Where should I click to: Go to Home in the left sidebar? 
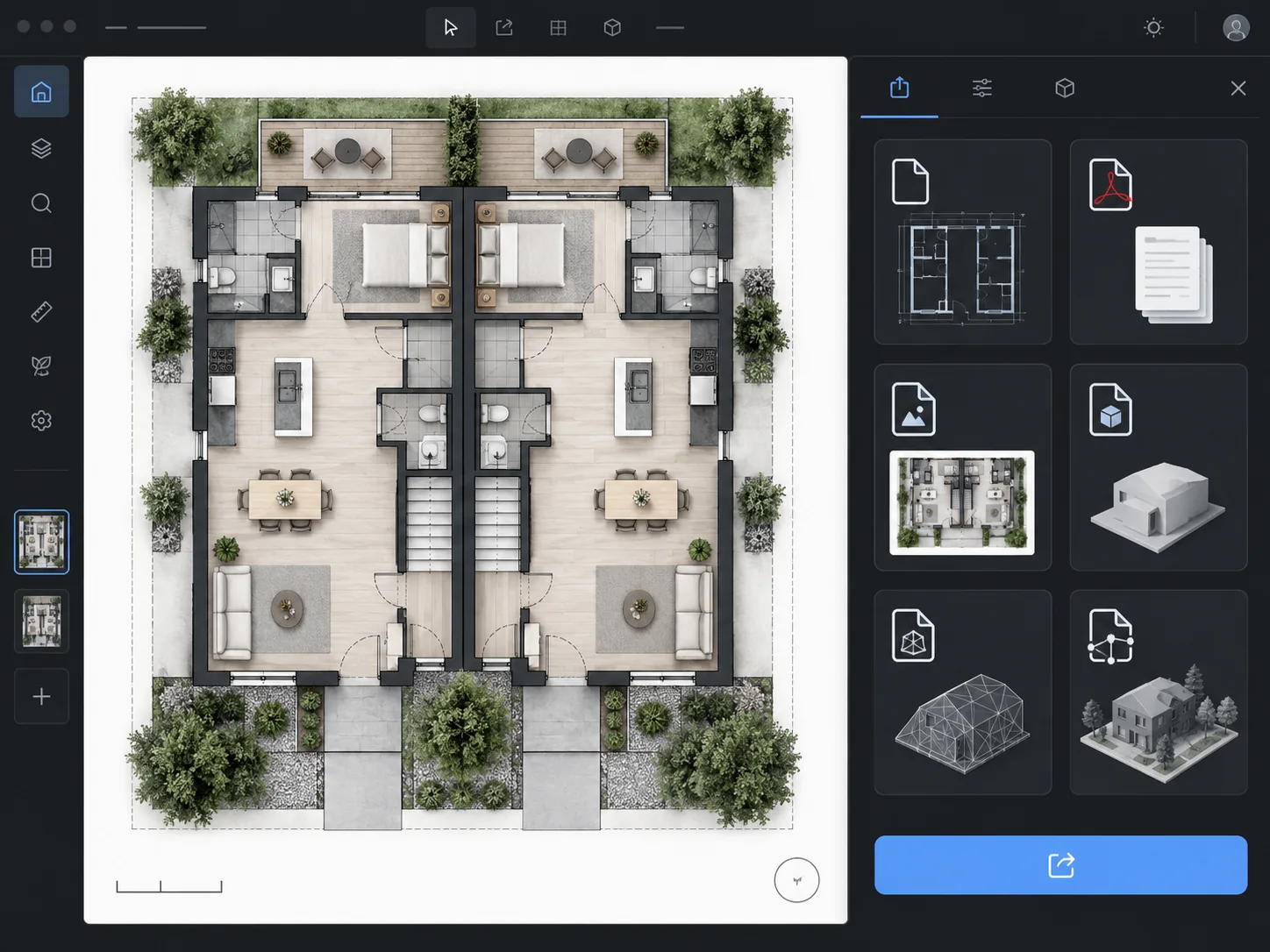point(41,92)
